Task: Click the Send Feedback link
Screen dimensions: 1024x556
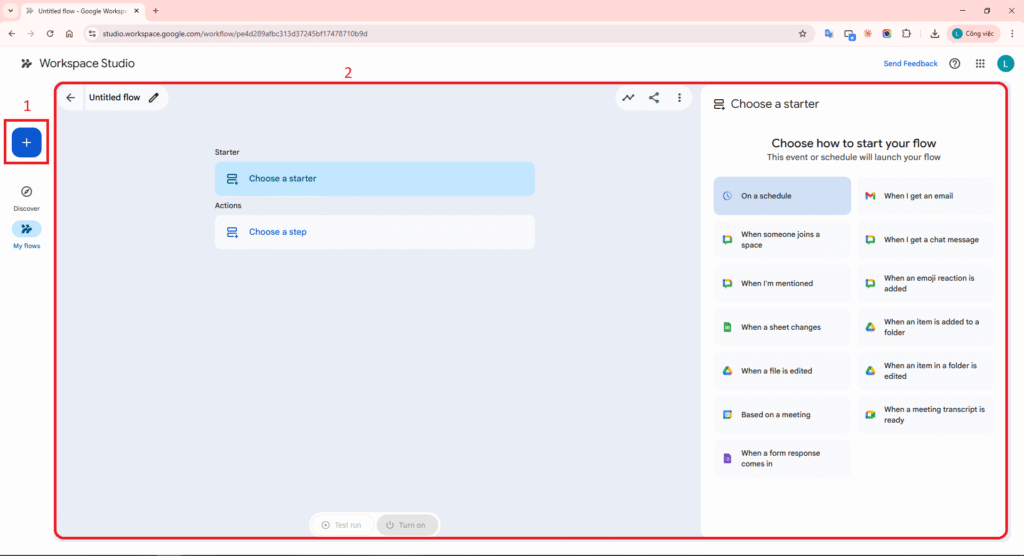Action: [910, 64]
